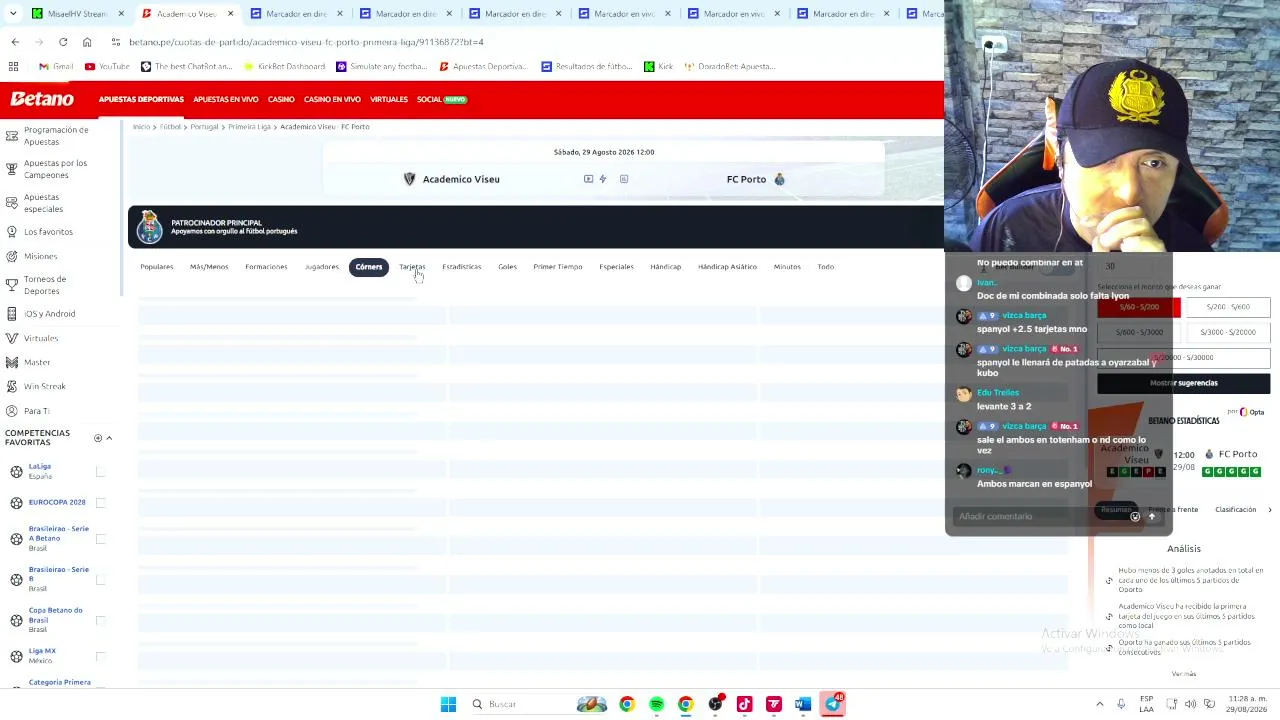Open the Virtuales menu item
This screenshot has height=720, width=1280.
click(x=389, y=99)
